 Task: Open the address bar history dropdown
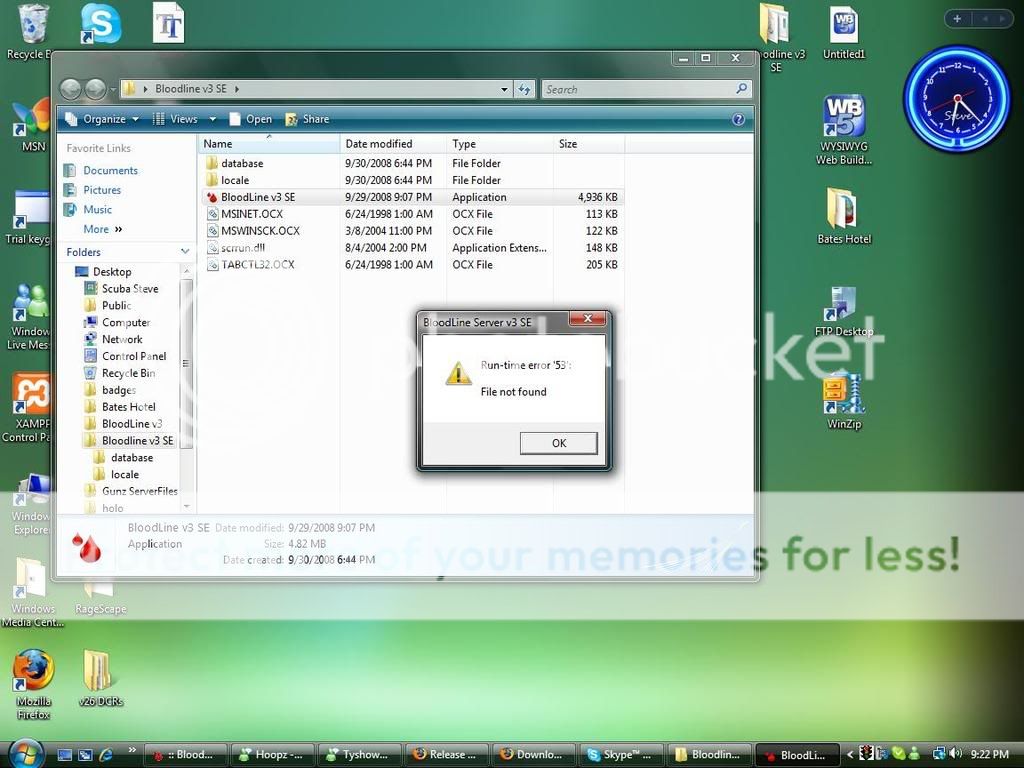[504, 89]
